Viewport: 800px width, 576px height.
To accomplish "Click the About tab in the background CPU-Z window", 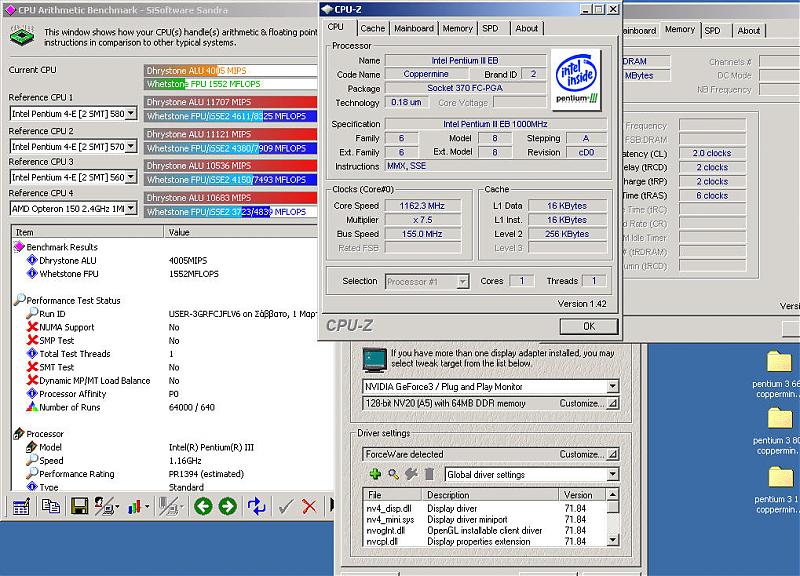I will (748, 31).
